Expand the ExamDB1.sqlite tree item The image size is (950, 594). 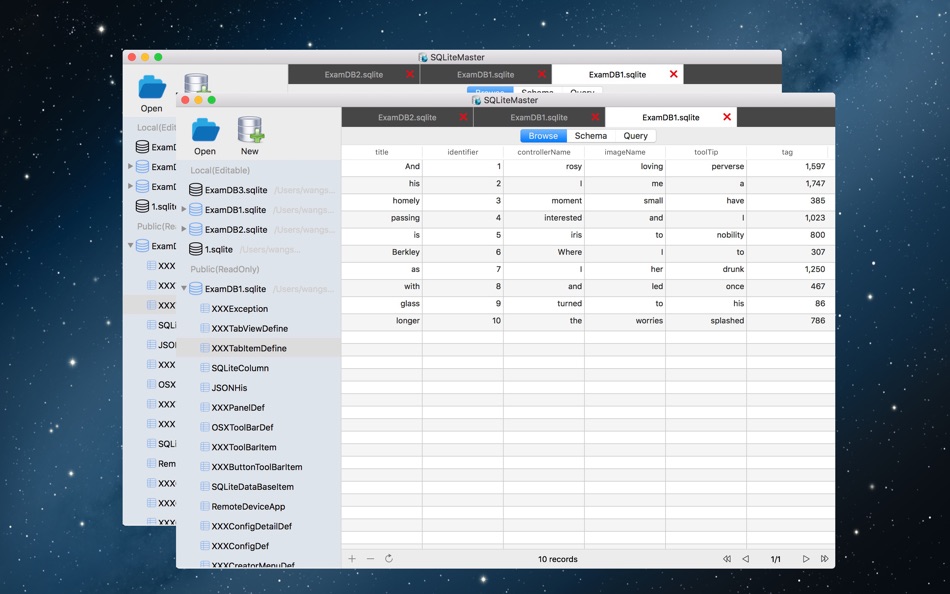click(x=185, y=209)
